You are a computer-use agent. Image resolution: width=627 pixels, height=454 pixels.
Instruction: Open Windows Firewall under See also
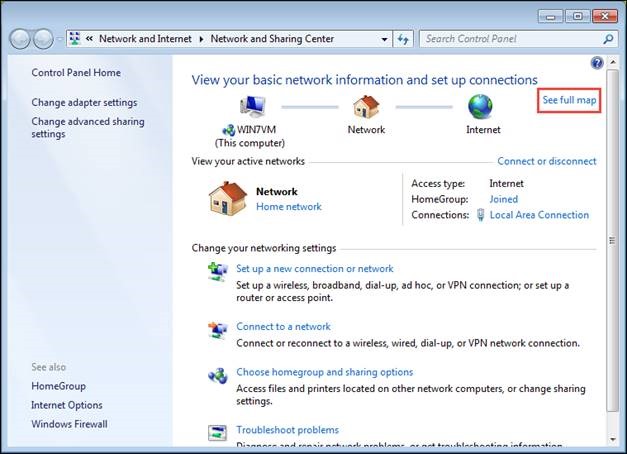[69, 424]
